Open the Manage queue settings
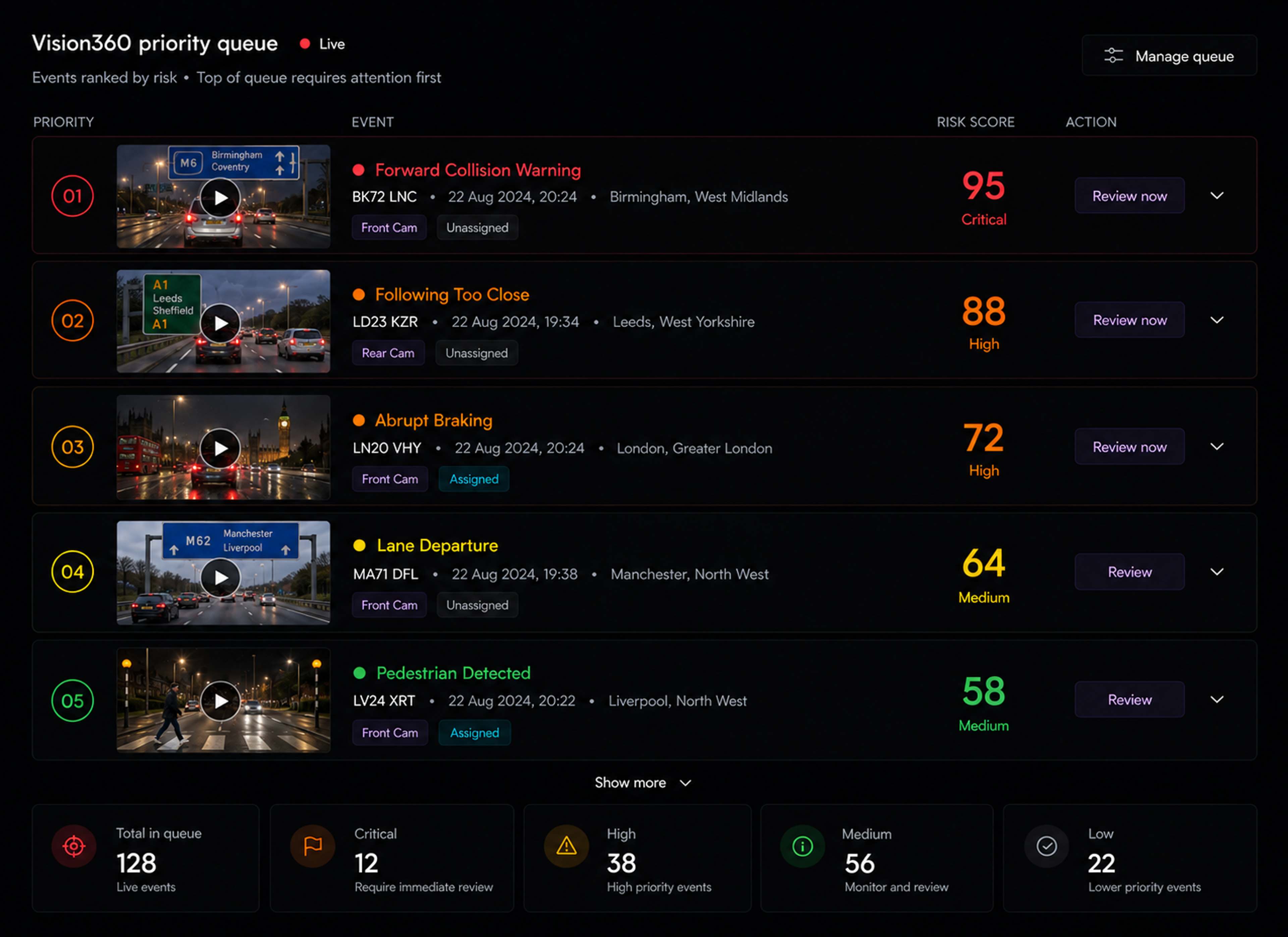The height and width of the screenshot is (937, 1288). click(1169, 56)
